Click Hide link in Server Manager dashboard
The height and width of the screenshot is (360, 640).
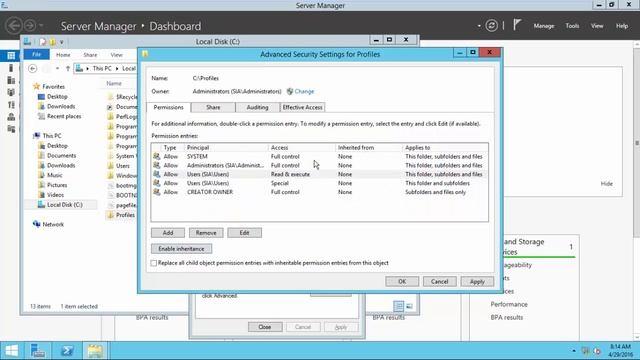tap(607, 184)
